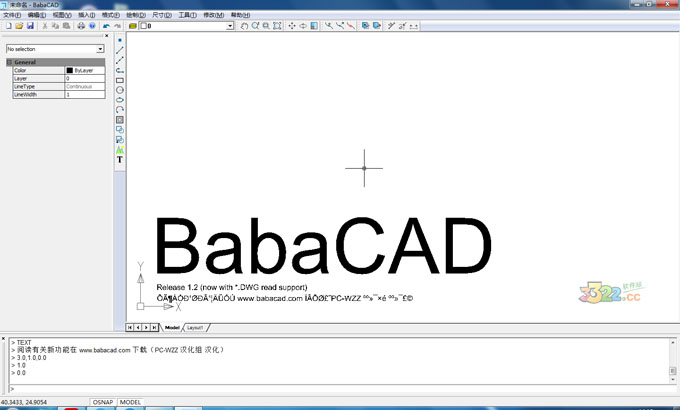Select the Arc drawing tool

(120, 110)
